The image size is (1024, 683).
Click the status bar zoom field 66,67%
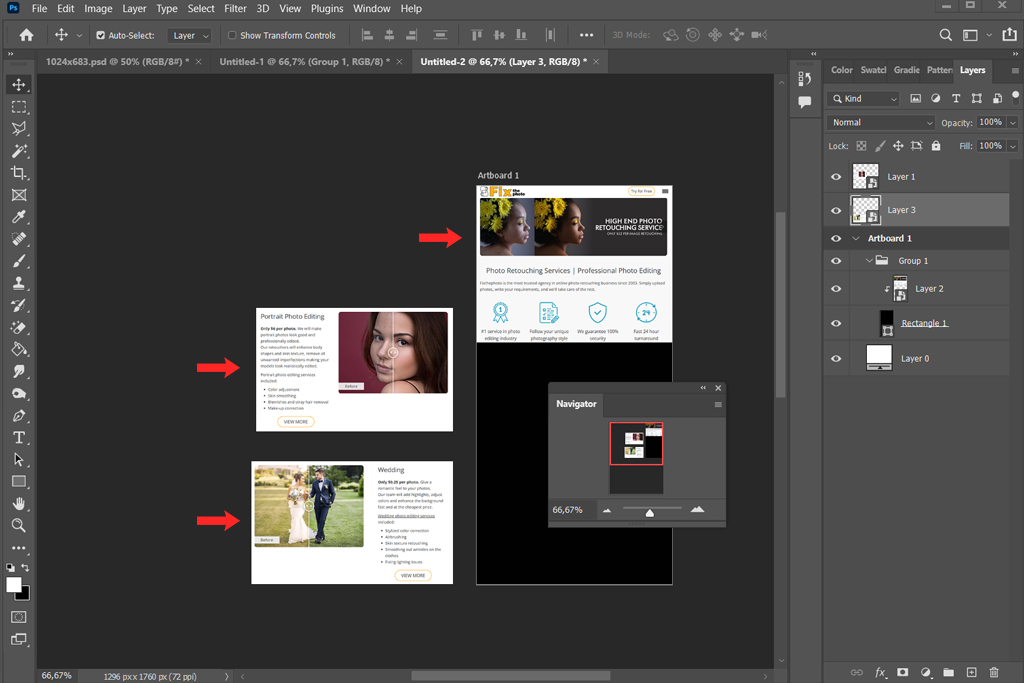57,676
